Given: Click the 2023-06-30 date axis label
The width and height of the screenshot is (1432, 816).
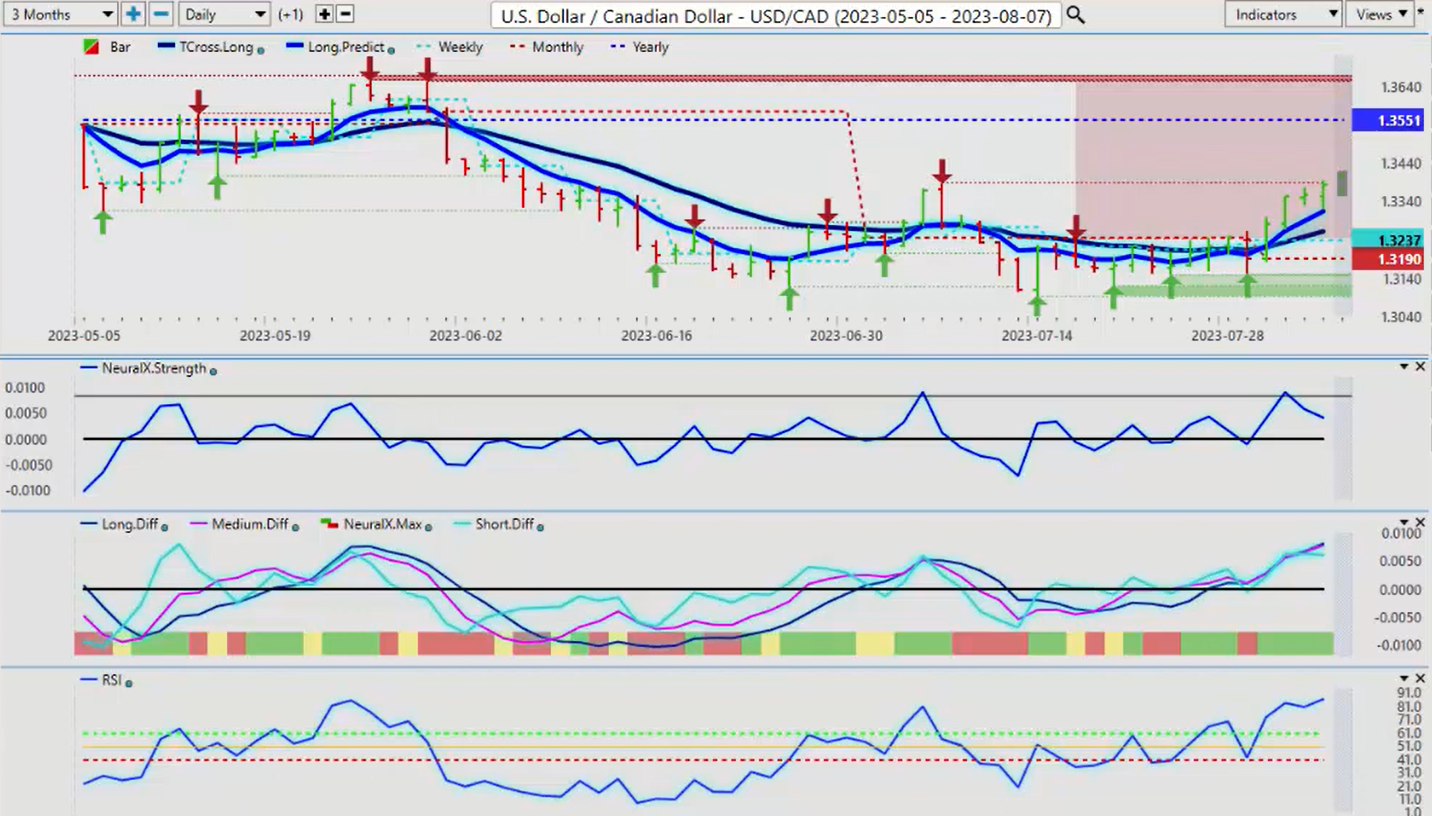Looking at the screenshot, I should 846,336.
